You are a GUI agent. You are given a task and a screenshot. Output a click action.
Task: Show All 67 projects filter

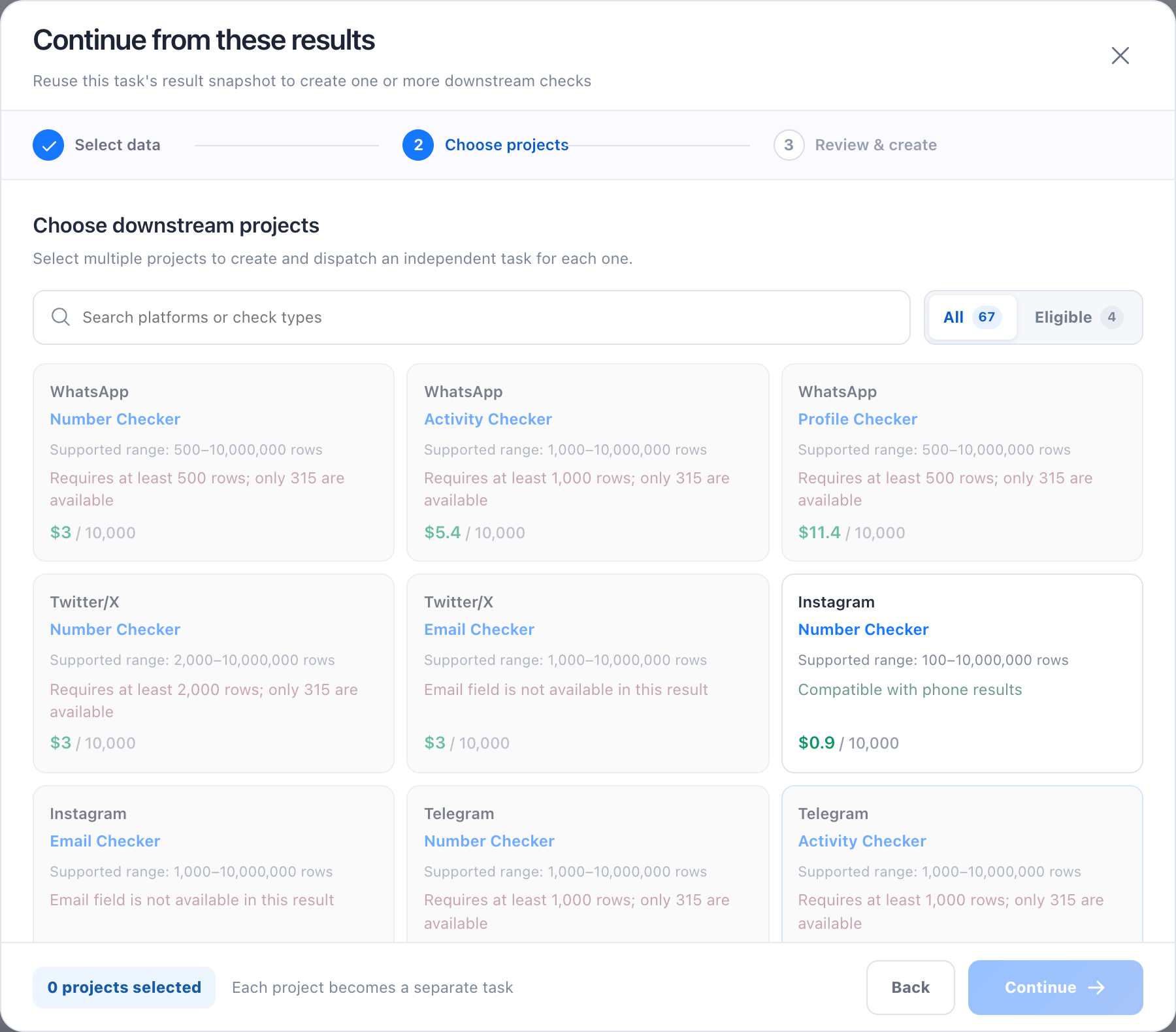[972, 317]
